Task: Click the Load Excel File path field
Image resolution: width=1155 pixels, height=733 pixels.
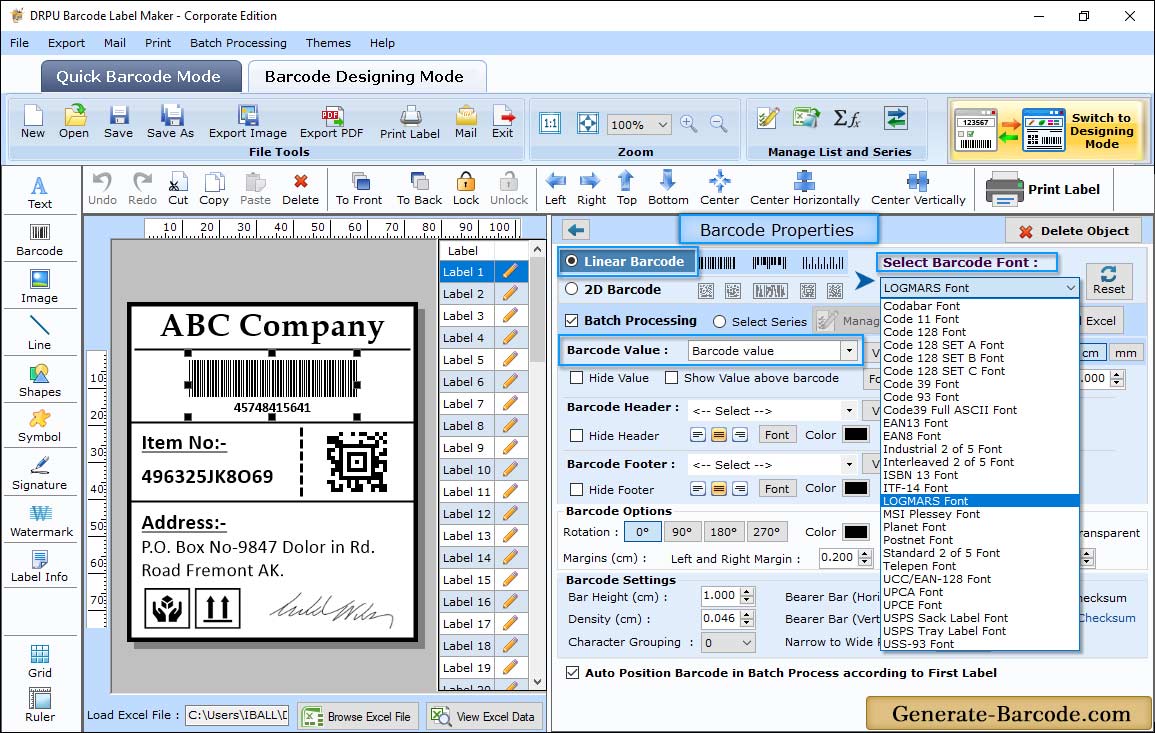Action: (236, 715)
